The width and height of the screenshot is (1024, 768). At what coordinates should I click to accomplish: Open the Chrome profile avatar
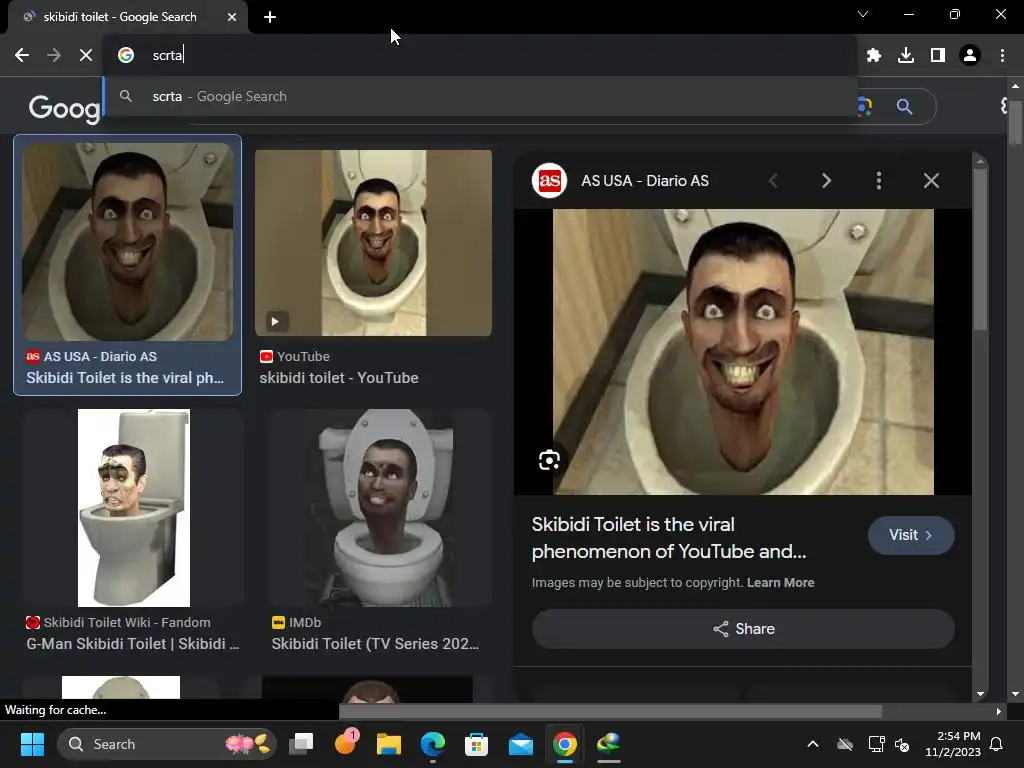point(970,56)
